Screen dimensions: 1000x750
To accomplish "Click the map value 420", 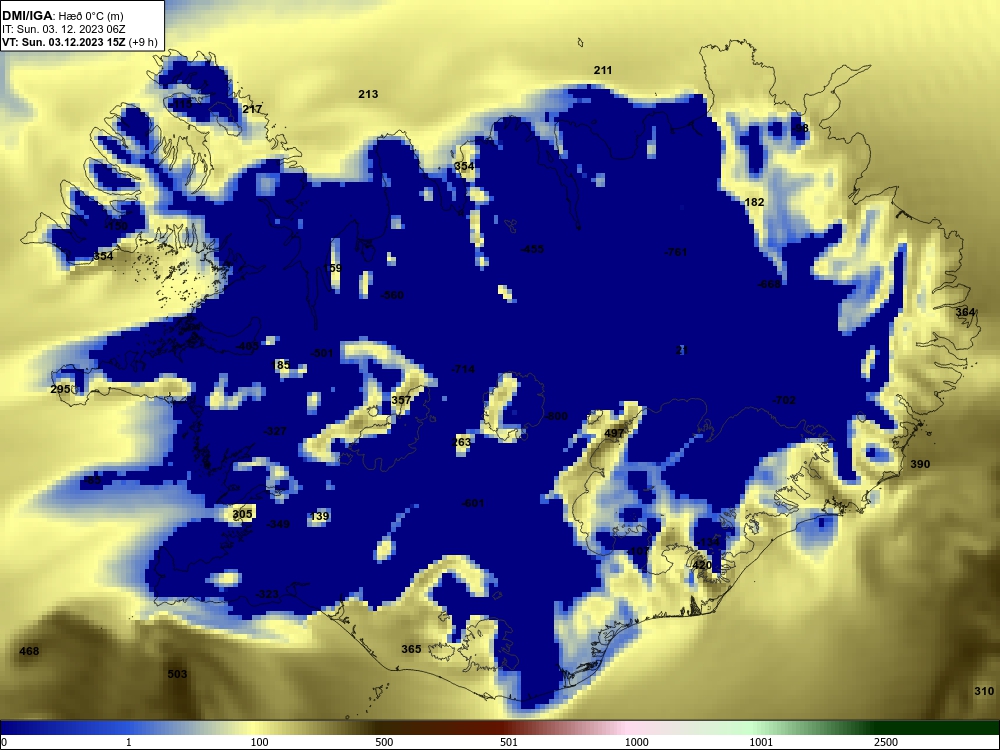I will pyautogui.click(x=702, y=564).
